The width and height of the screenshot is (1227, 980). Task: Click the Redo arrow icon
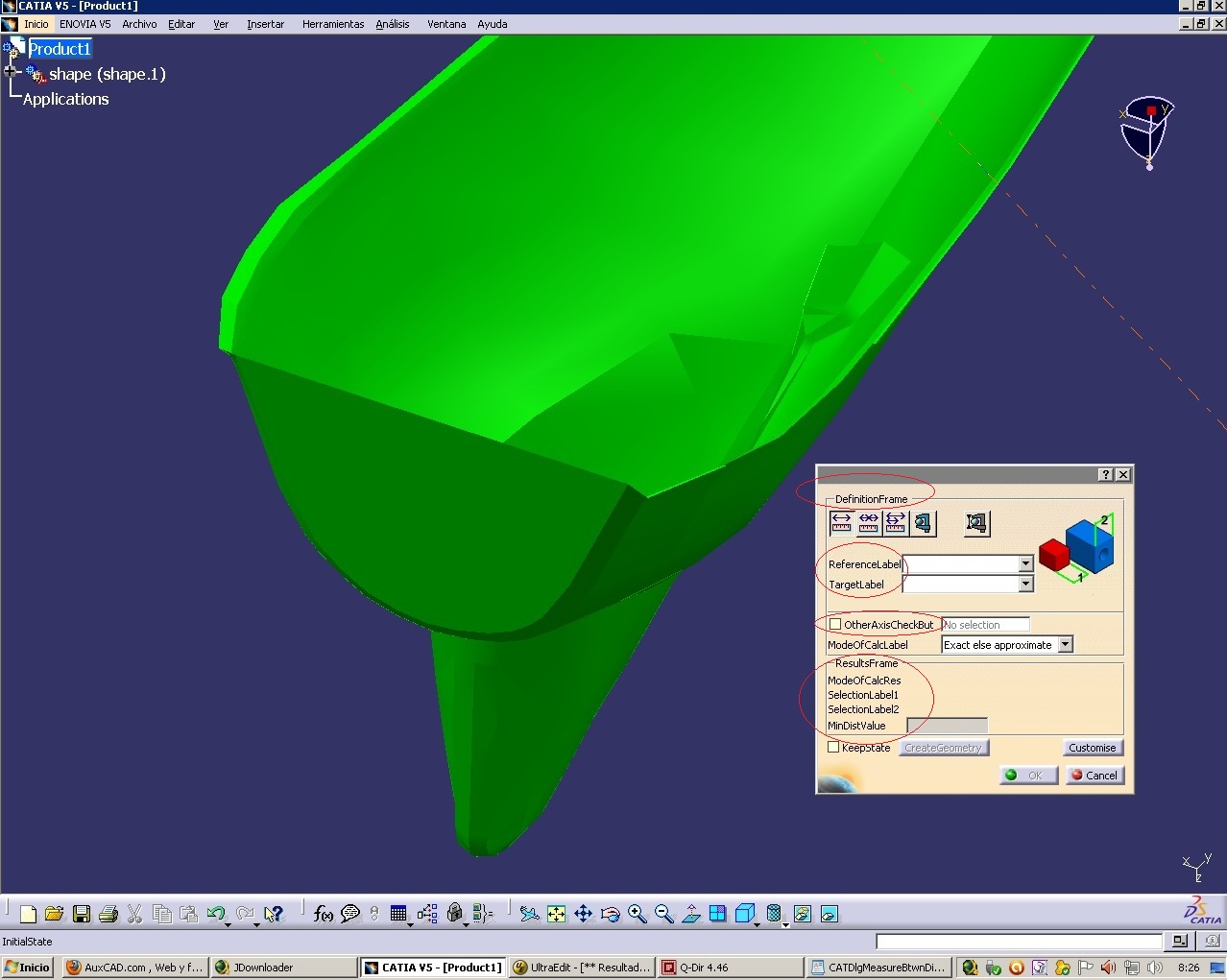tap(245, 914)
